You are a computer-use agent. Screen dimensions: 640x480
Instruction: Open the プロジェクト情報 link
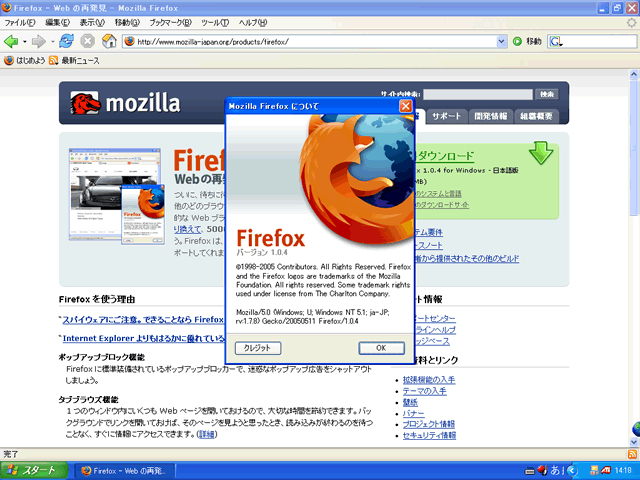click(429, 424)
